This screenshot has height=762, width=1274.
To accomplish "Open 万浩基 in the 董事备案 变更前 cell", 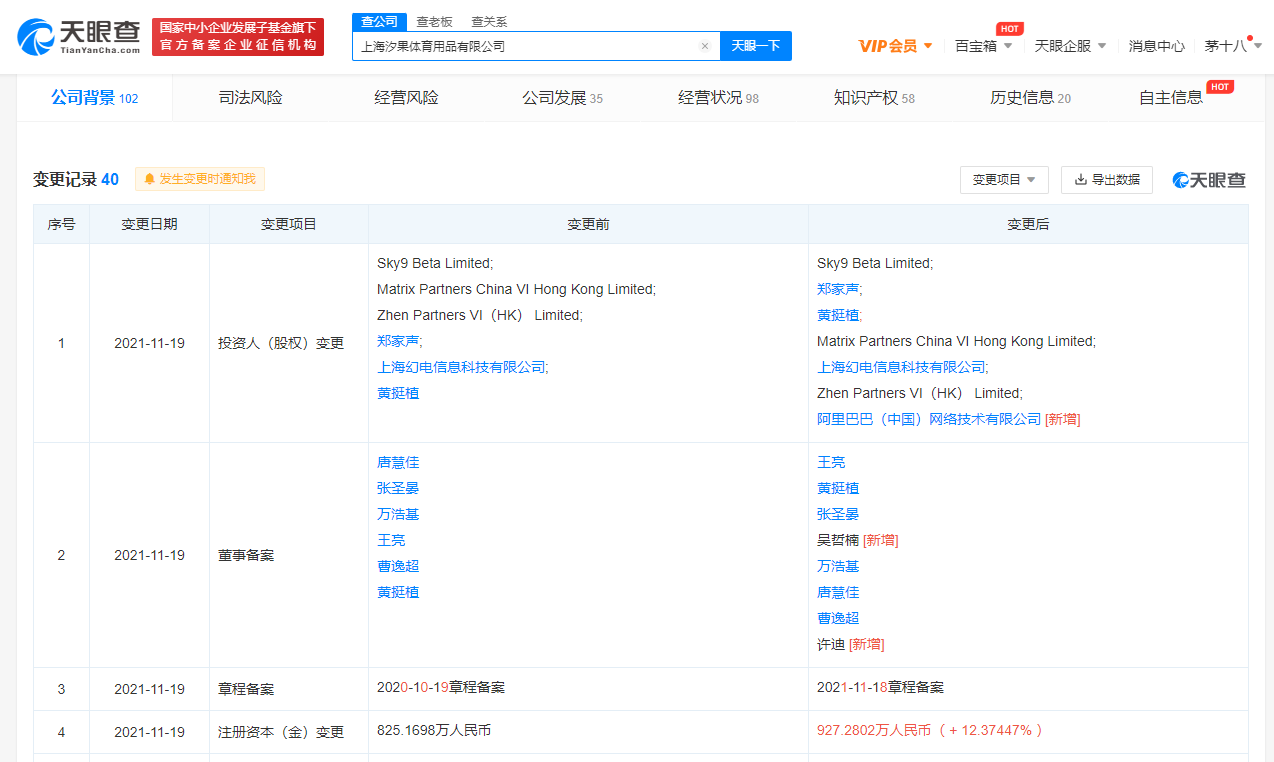I will (398, 514).
